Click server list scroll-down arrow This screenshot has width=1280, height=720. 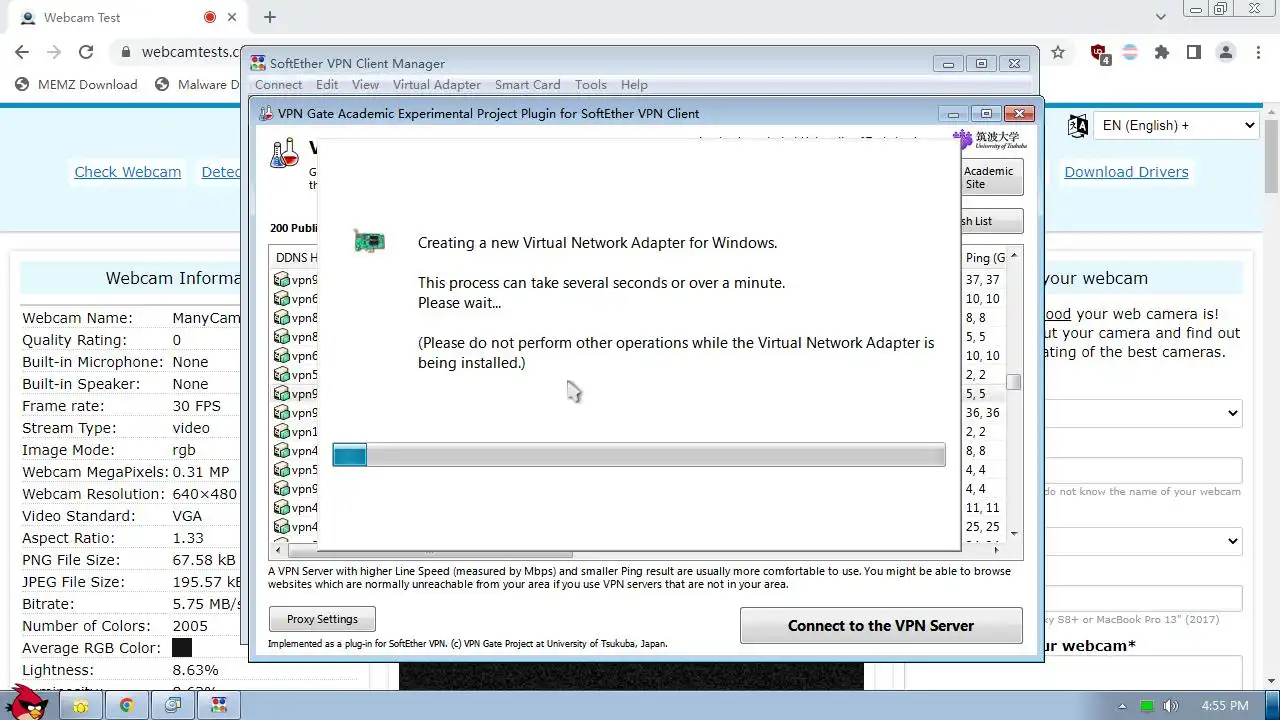(x=1014, y=533)
